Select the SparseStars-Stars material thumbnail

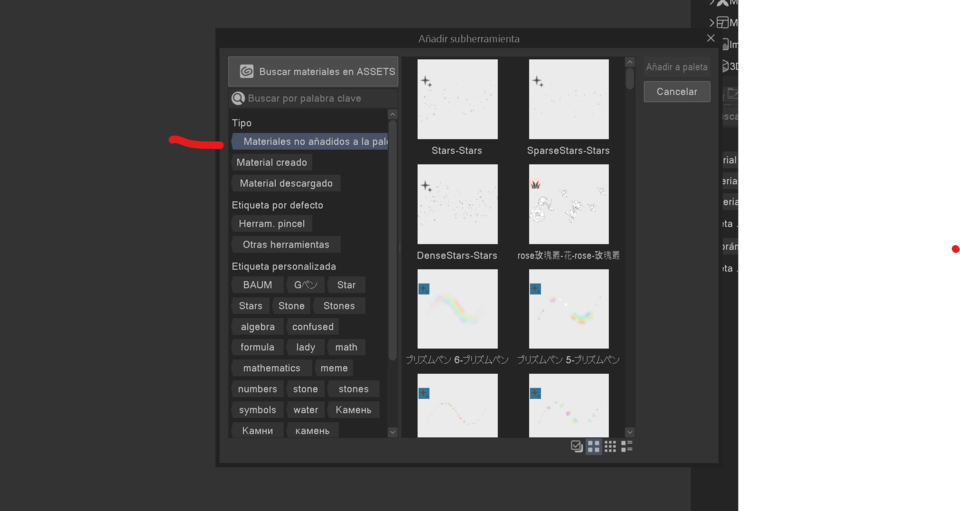point(569,99)
